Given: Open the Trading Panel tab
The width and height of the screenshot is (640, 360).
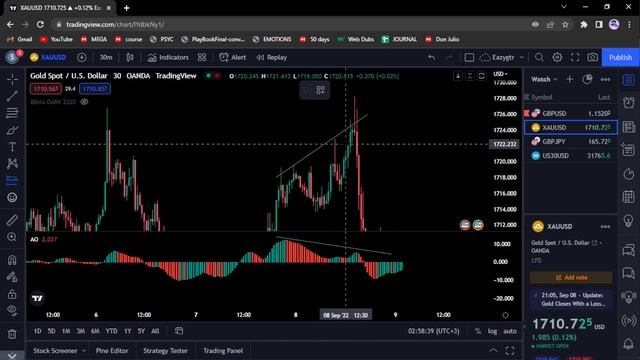Looking at the screenshot, I should 223,351.
